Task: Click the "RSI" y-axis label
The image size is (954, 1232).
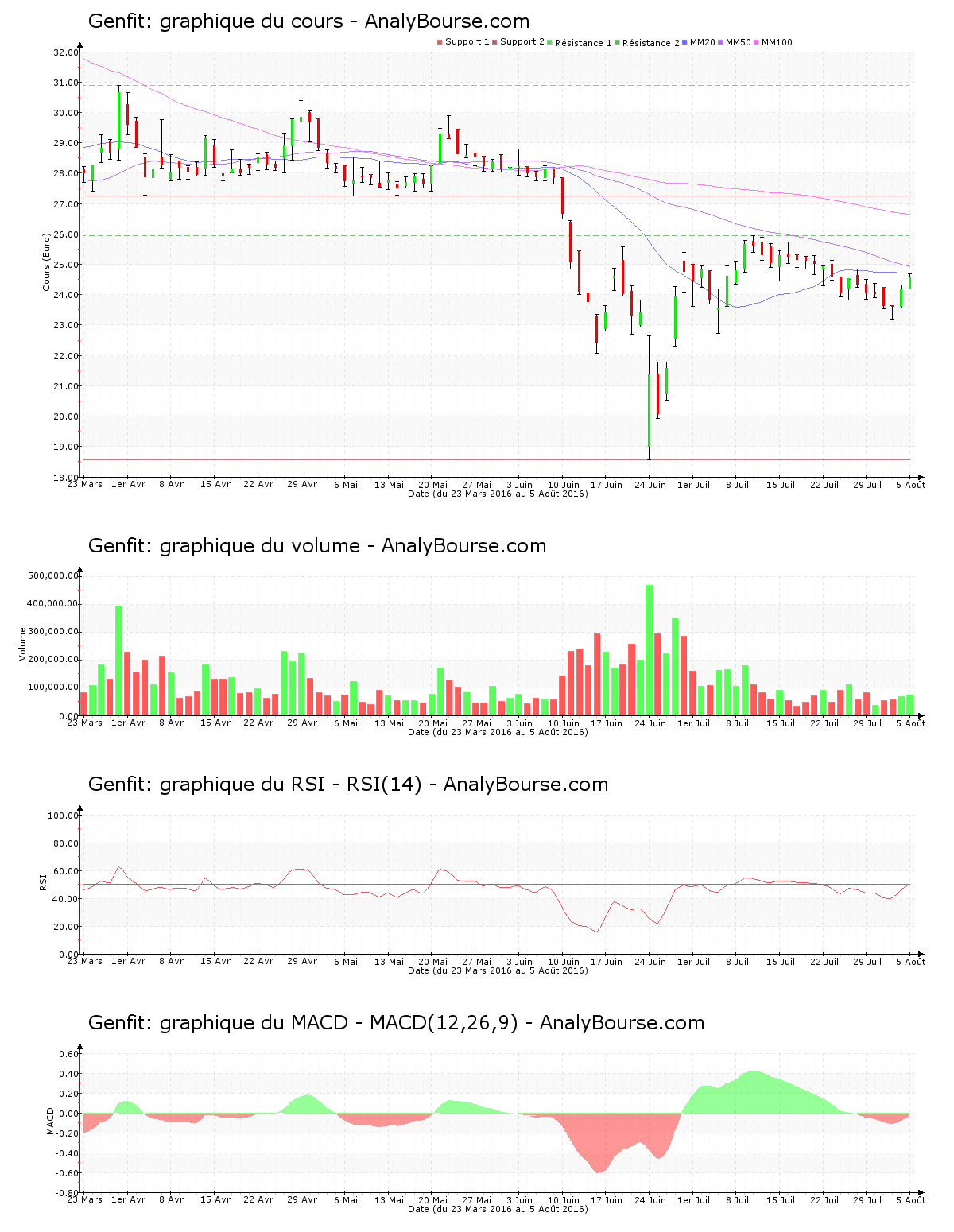Action: click(x=44, y=882)
